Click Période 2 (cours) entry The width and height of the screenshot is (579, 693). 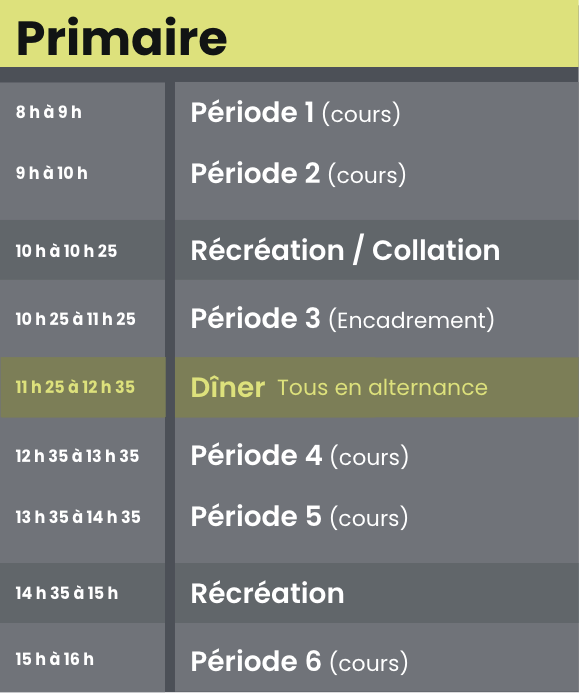click(298, 173)
